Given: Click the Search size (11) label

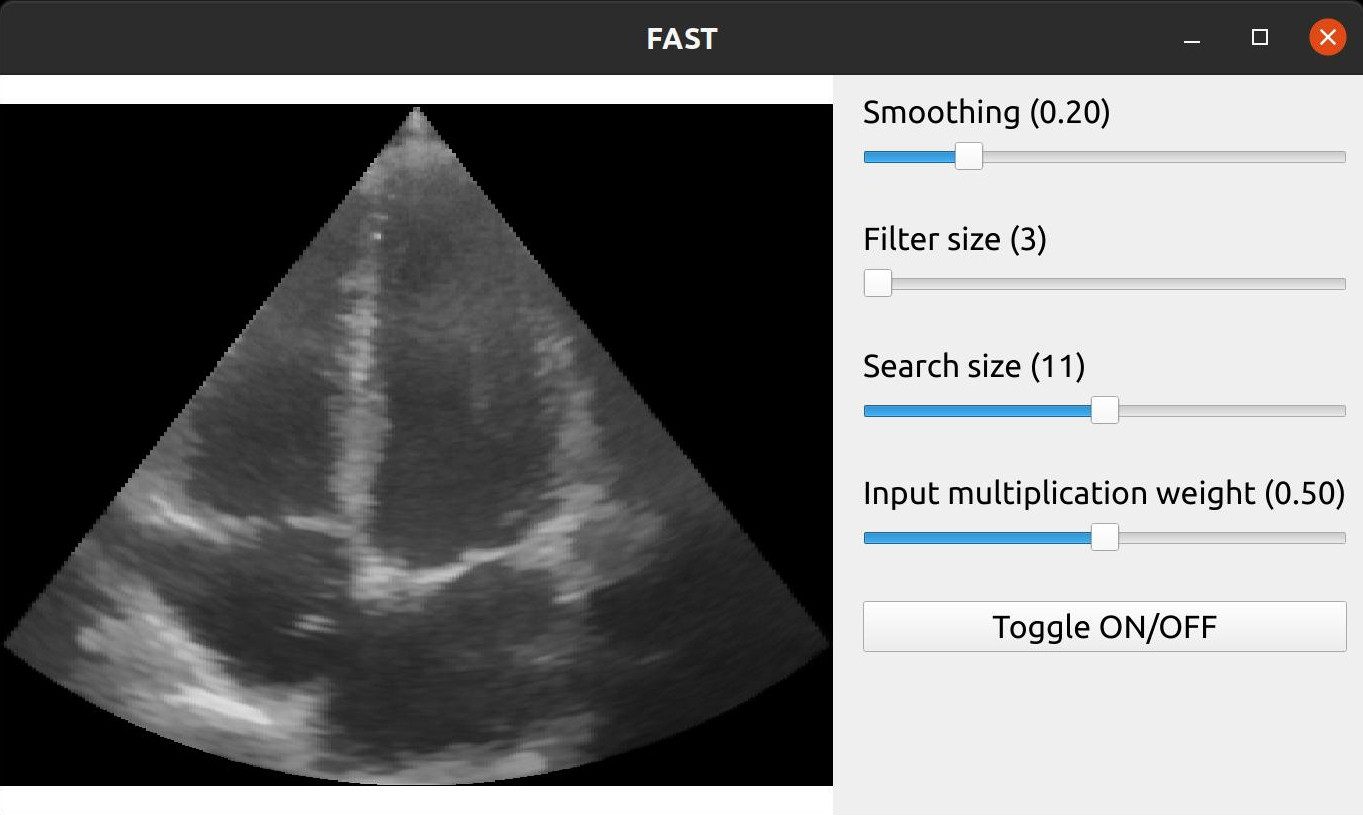Looking at the screenshot, I should tap(973, 366).
